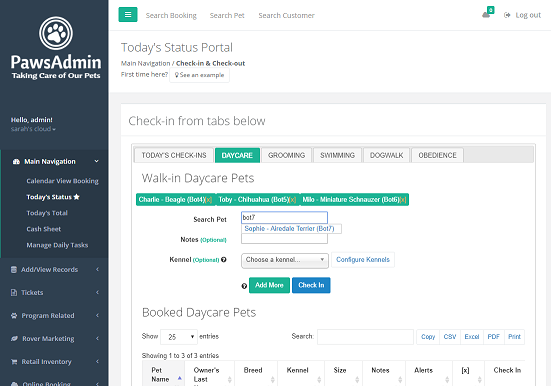The width and height of the screenshot is (551, 386).
Task: Click the PawsAdmin paw logo
Action: coord(56,33)
